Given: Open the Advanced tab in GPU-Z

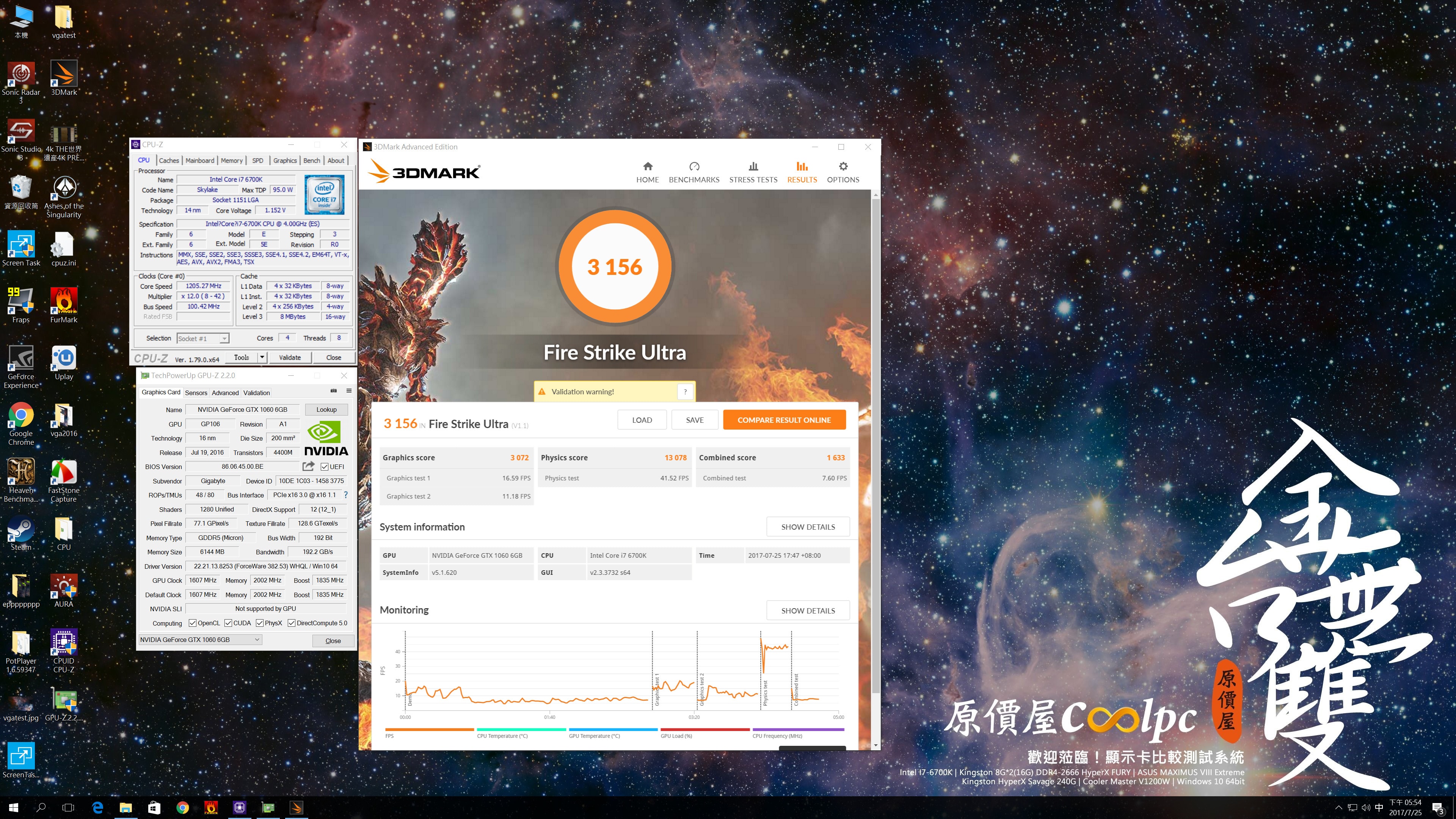Looking at the screenshot, I should click(226, 393).
